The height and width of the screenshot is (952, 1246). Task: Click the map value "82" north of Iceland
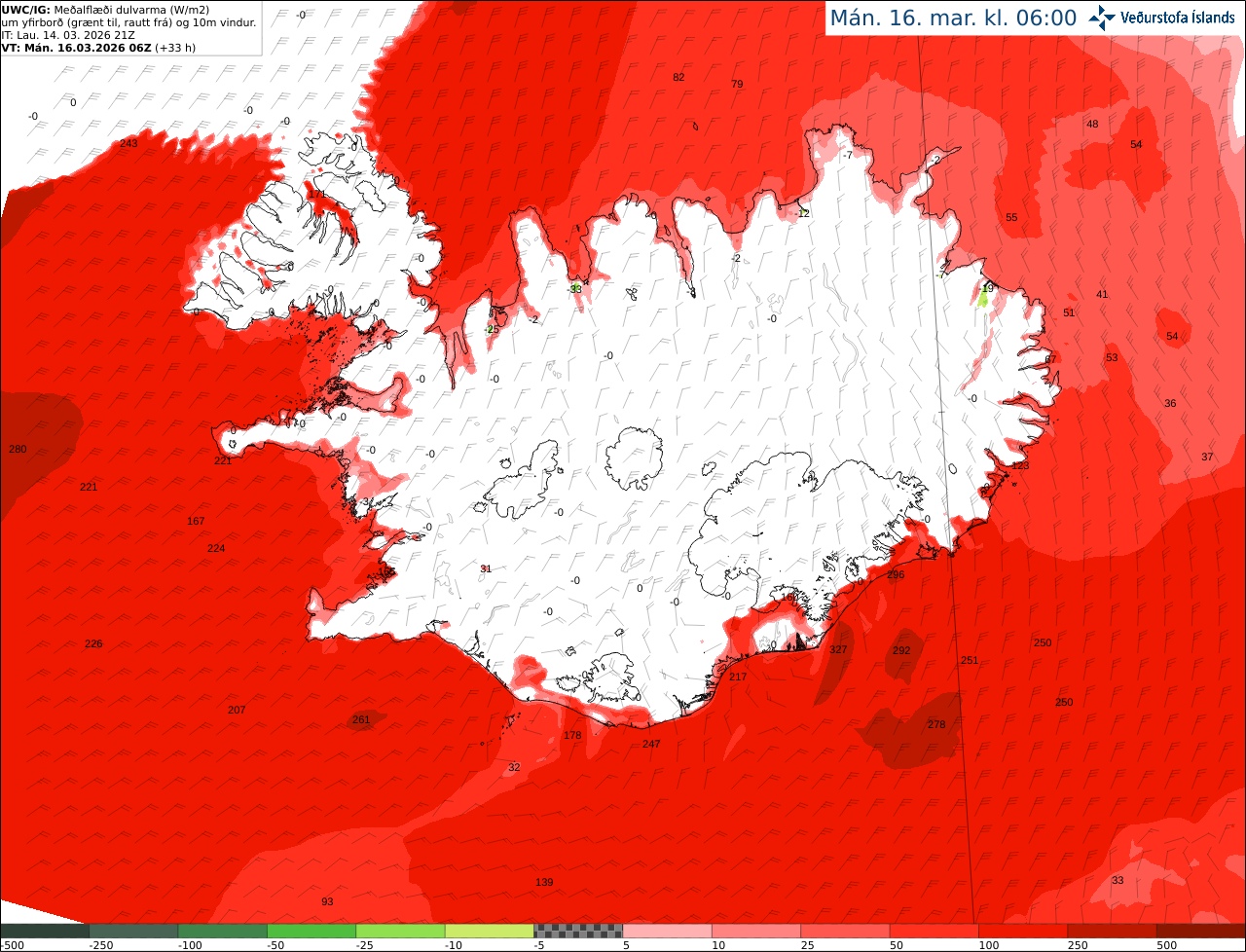click(678, 77)
